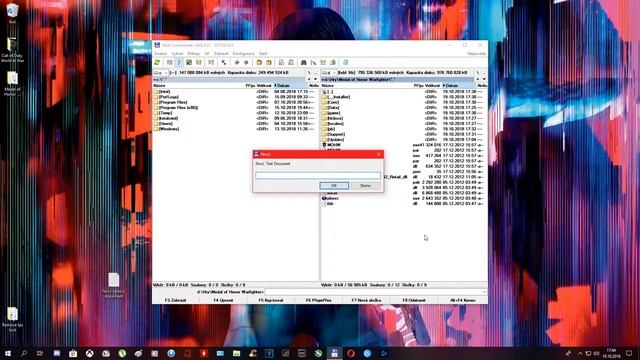
Task: Open the Nápověda help menu
Action: click(476, 53)
